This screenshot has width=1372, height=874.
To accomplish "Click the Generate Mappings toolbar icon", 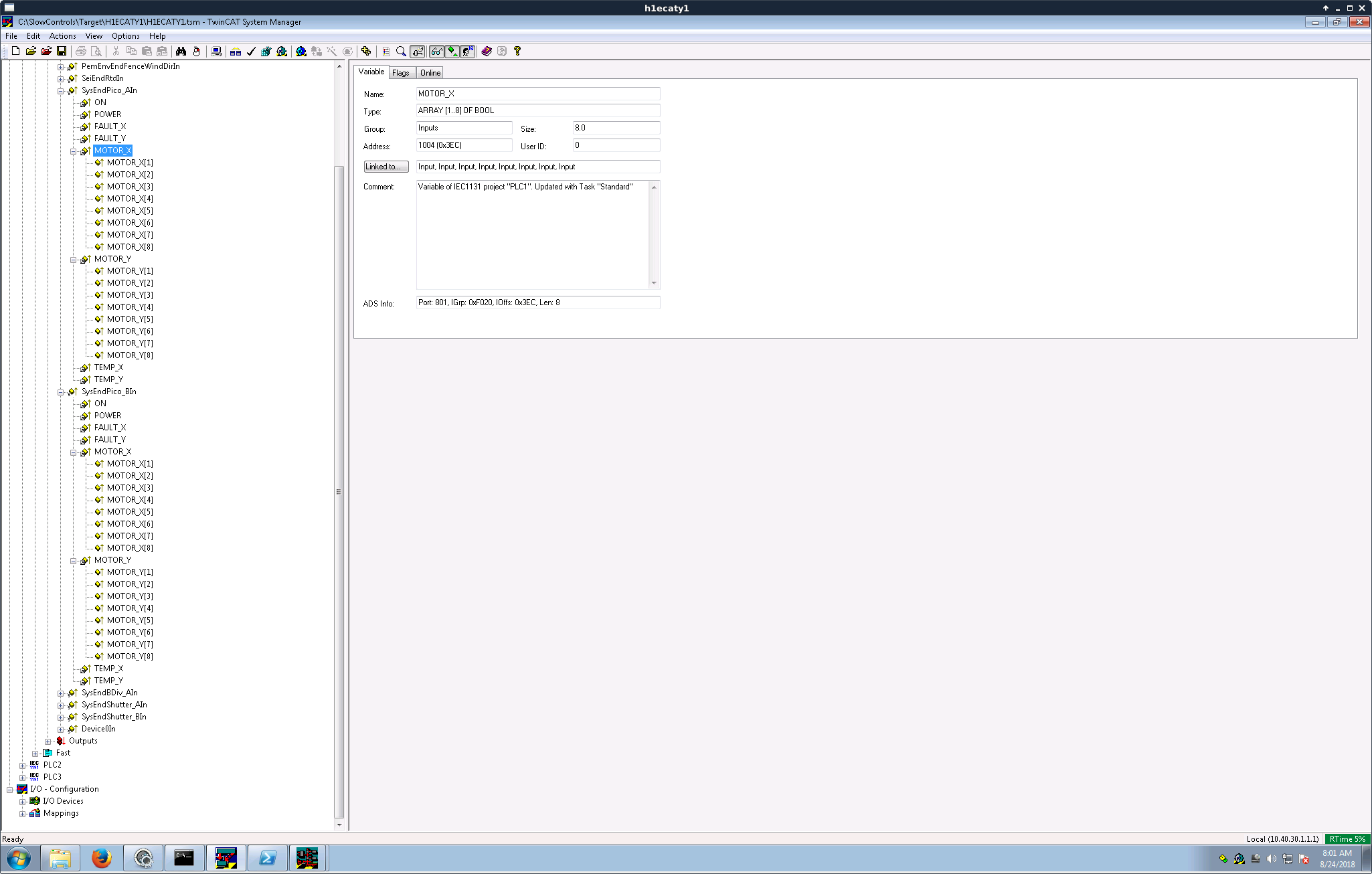I will [x=236, y=52].
